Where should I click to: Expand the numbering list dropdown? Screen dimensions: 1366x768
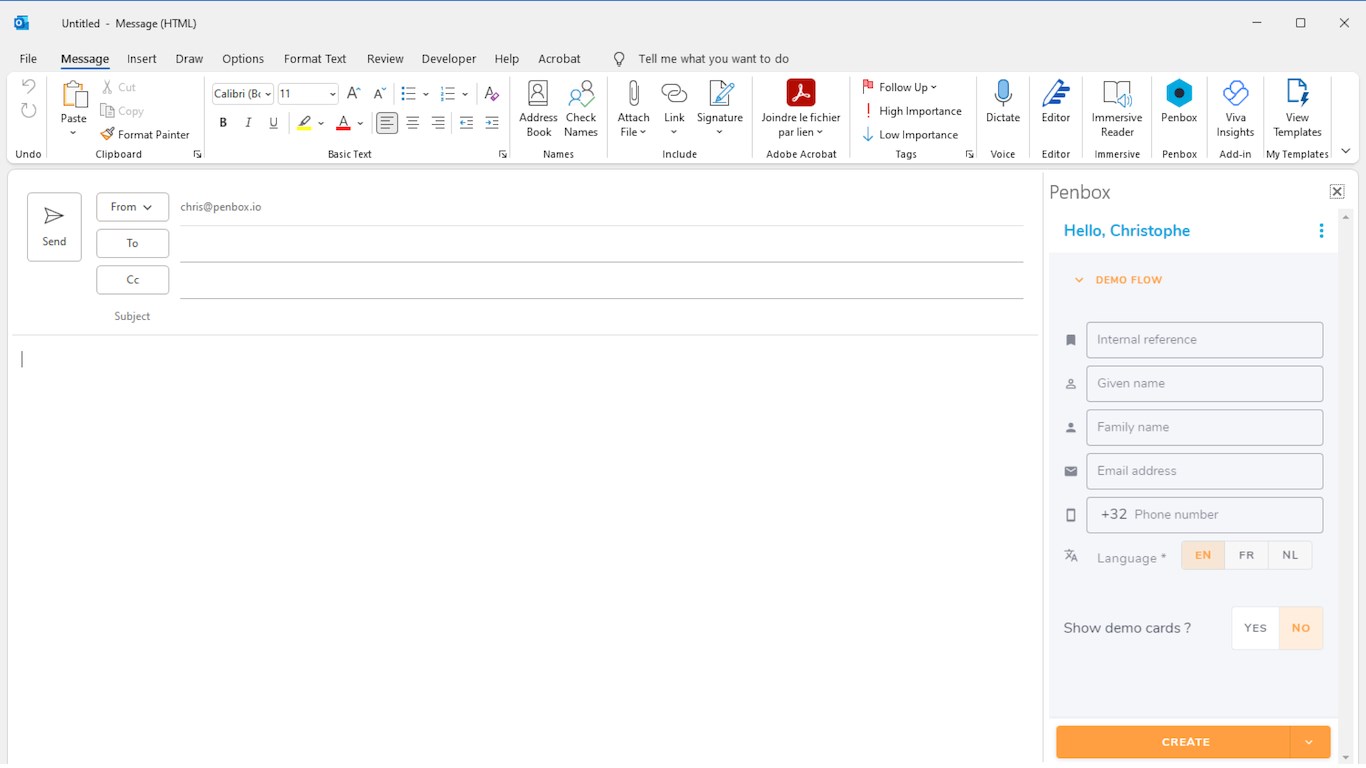pyautogui.click(x=465, y=94)
